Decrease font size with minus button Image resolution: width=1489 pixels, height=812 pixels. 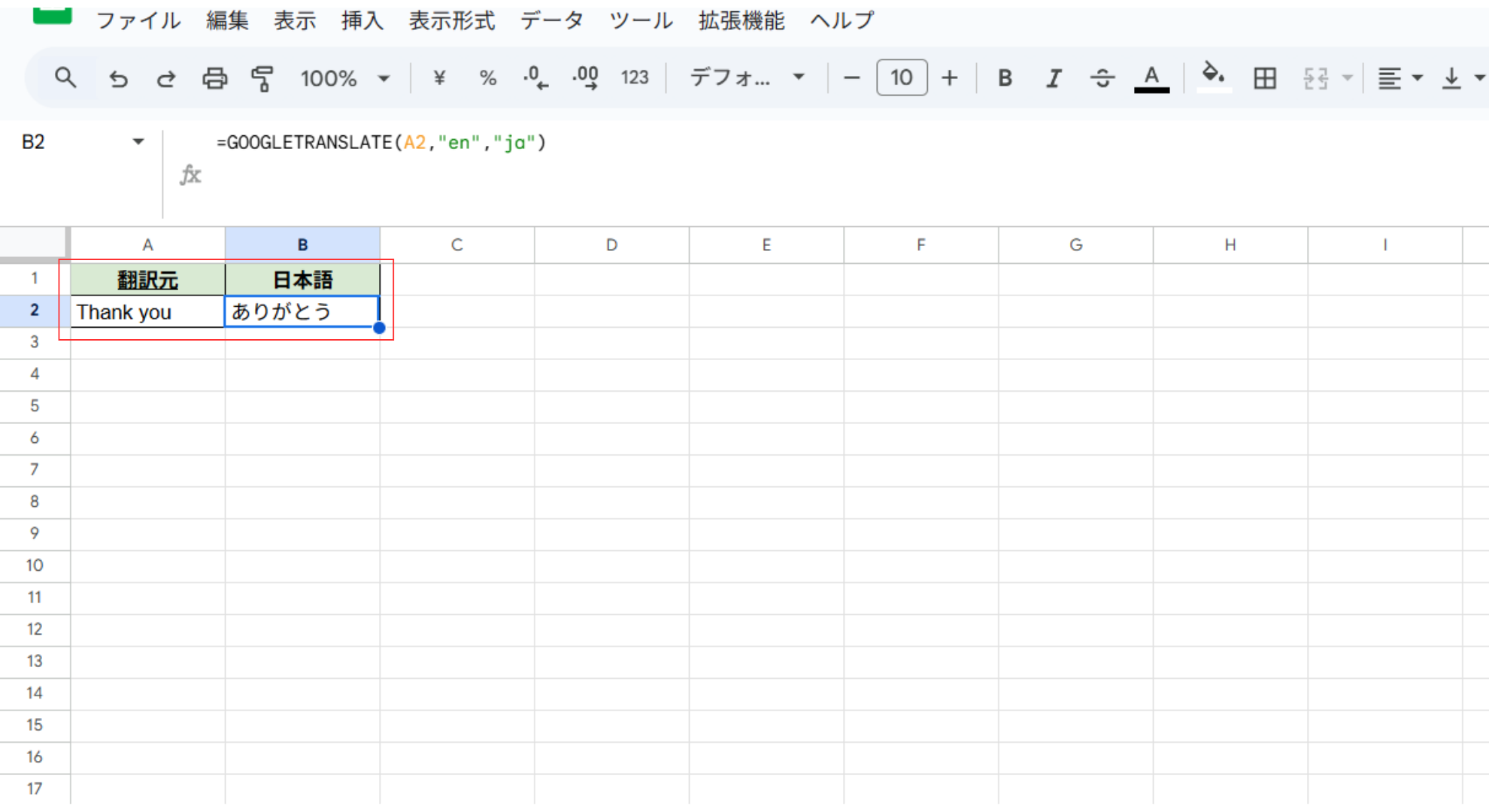[851, 78]
